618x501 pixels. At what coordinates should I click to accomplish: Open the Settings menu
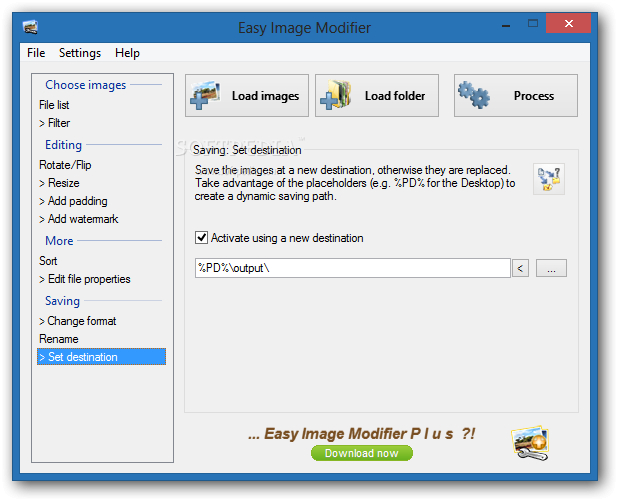80,53
